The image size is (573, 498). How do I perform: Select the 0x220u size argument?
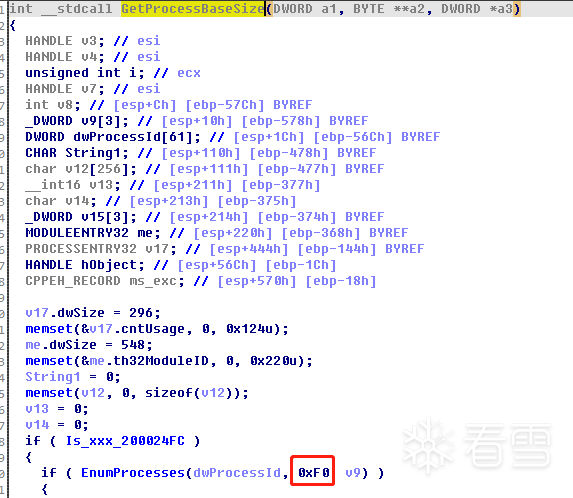pyautogui.click(x=273, y=361)
